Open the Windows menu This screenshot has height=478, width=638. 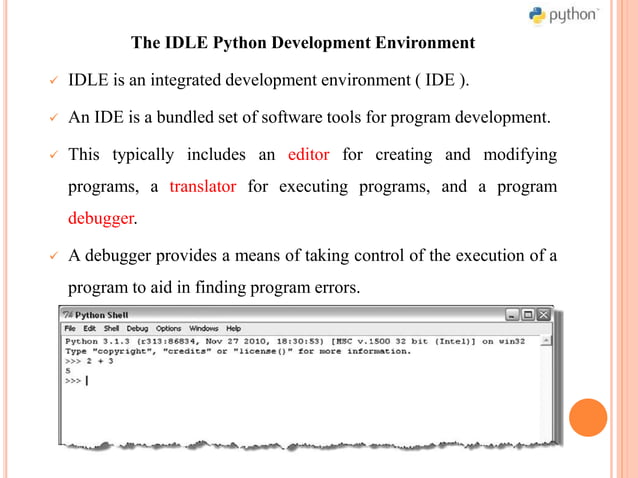(x=203, y=328)
